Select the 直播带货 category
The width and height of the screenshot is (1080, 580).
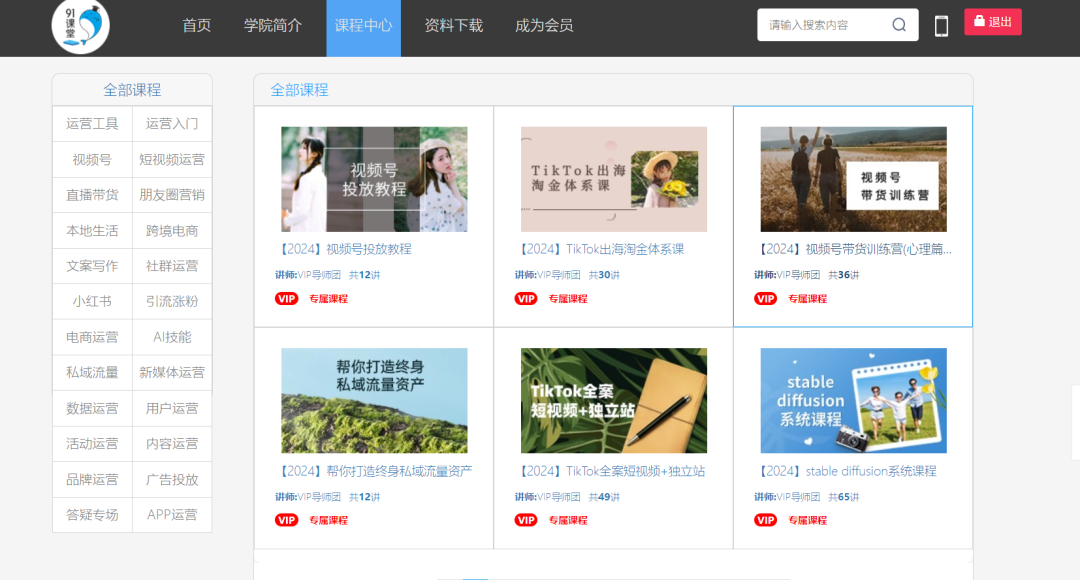coord(92,195)
